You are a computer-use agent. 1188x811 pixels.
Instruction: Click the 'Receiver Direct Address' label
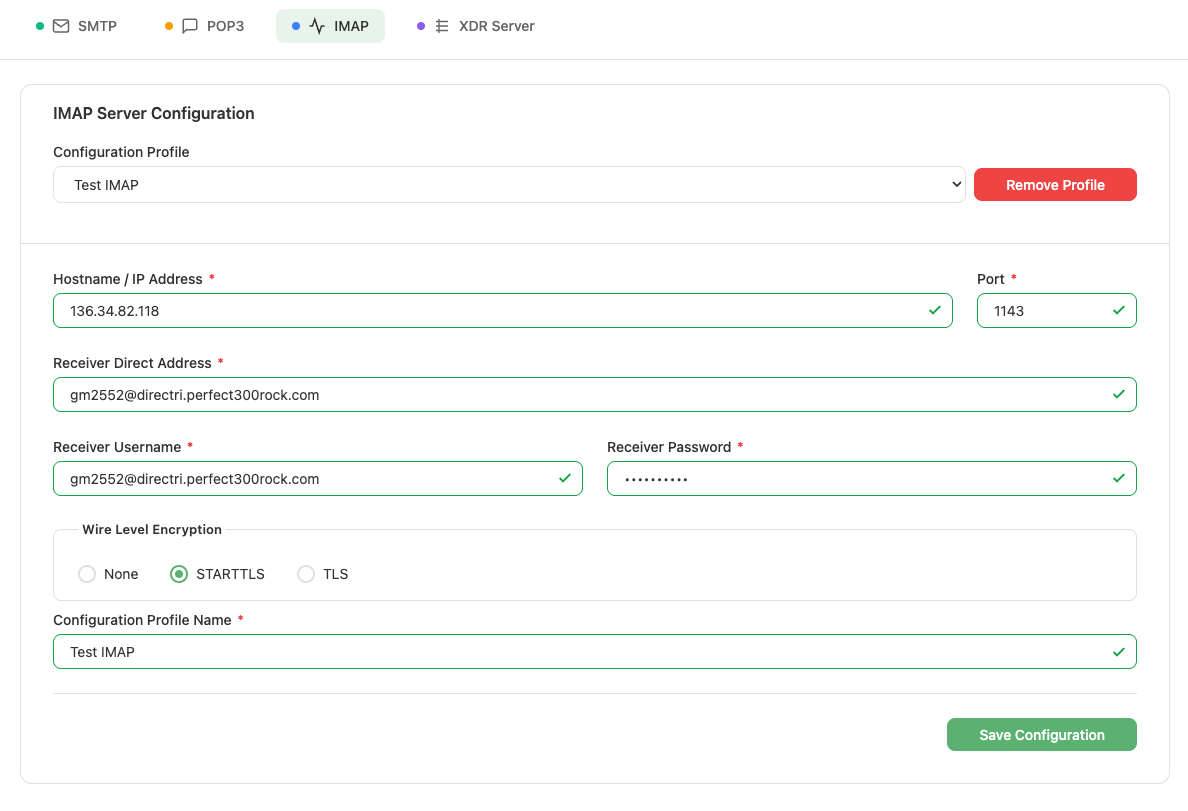[x=133, y=364]
